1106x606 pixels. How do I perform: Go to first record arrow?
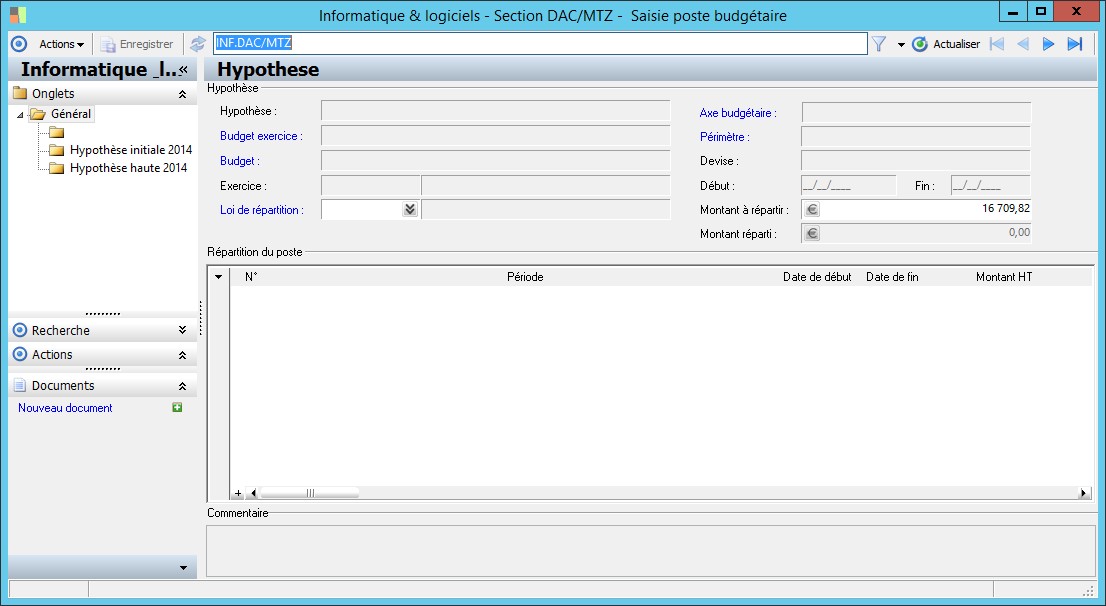(997, 44)
